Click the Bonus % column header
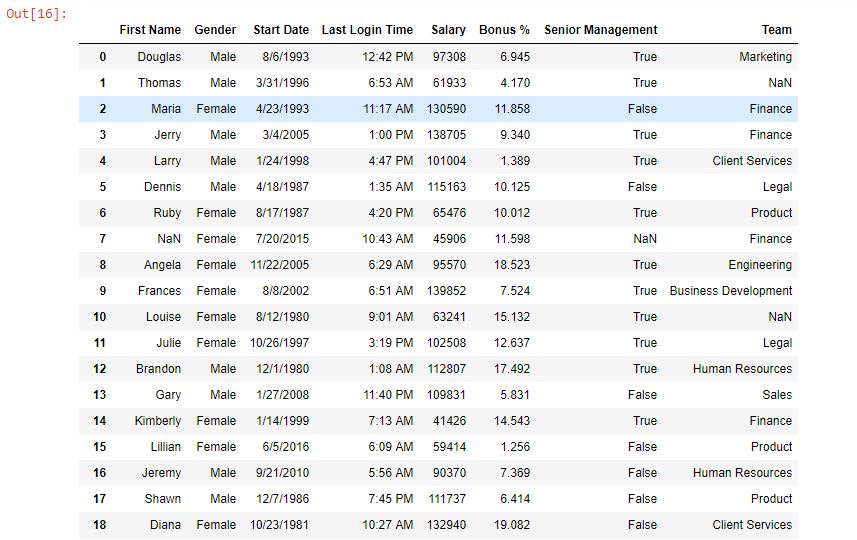857x540 pixels. tap(504, 30)
